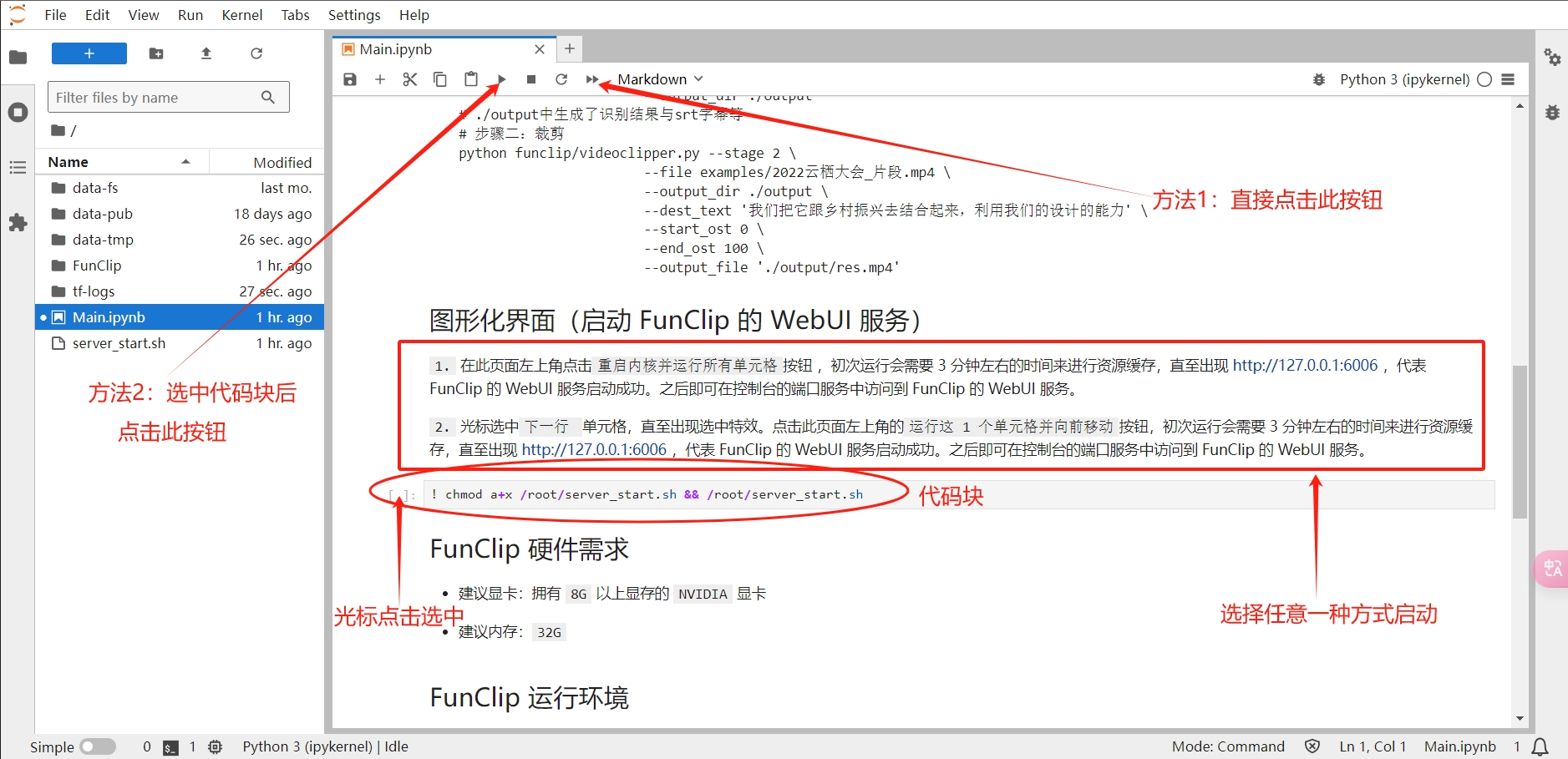Enable the debugger bug icon in notebook toolbar
This screenshot has width=1568, height=759.
click(x=1319, y=79)
